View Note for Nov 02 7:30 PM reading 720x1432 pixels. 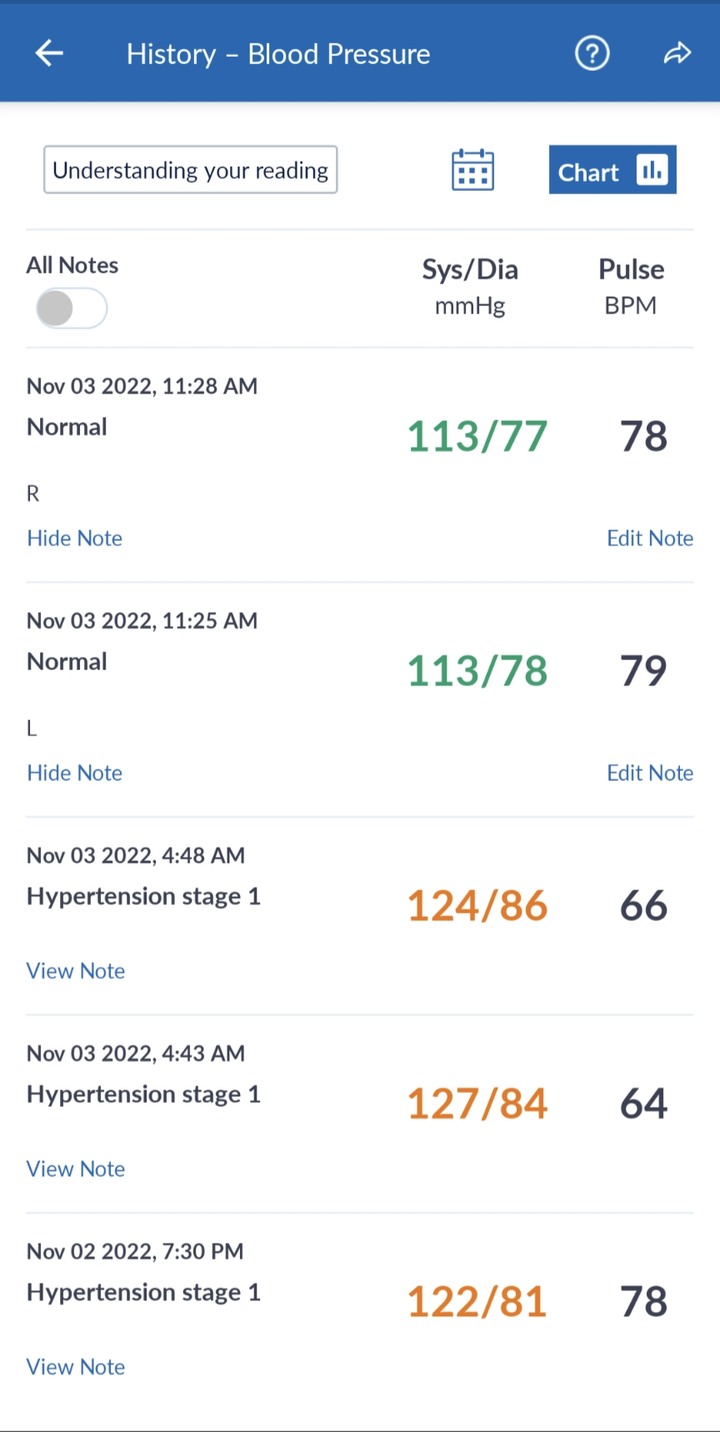(x=76, y=1367)
